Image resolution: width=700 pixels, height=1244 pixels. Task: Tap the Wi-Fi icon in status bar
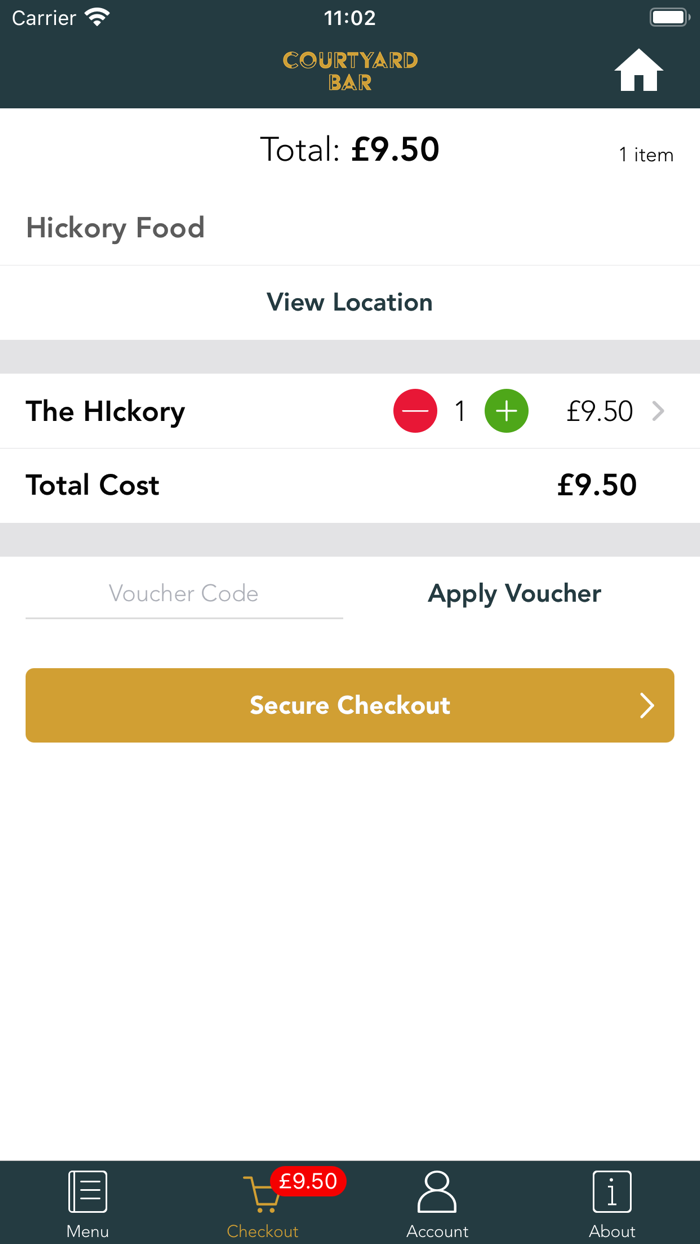96,16
